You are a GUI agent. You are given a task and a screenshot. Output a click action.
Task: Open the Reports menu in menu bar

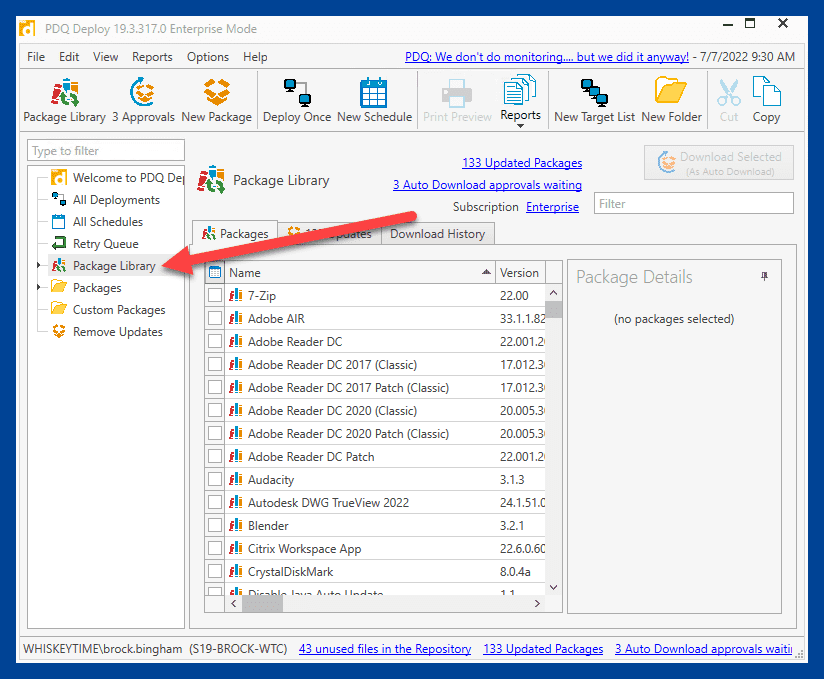152,57
